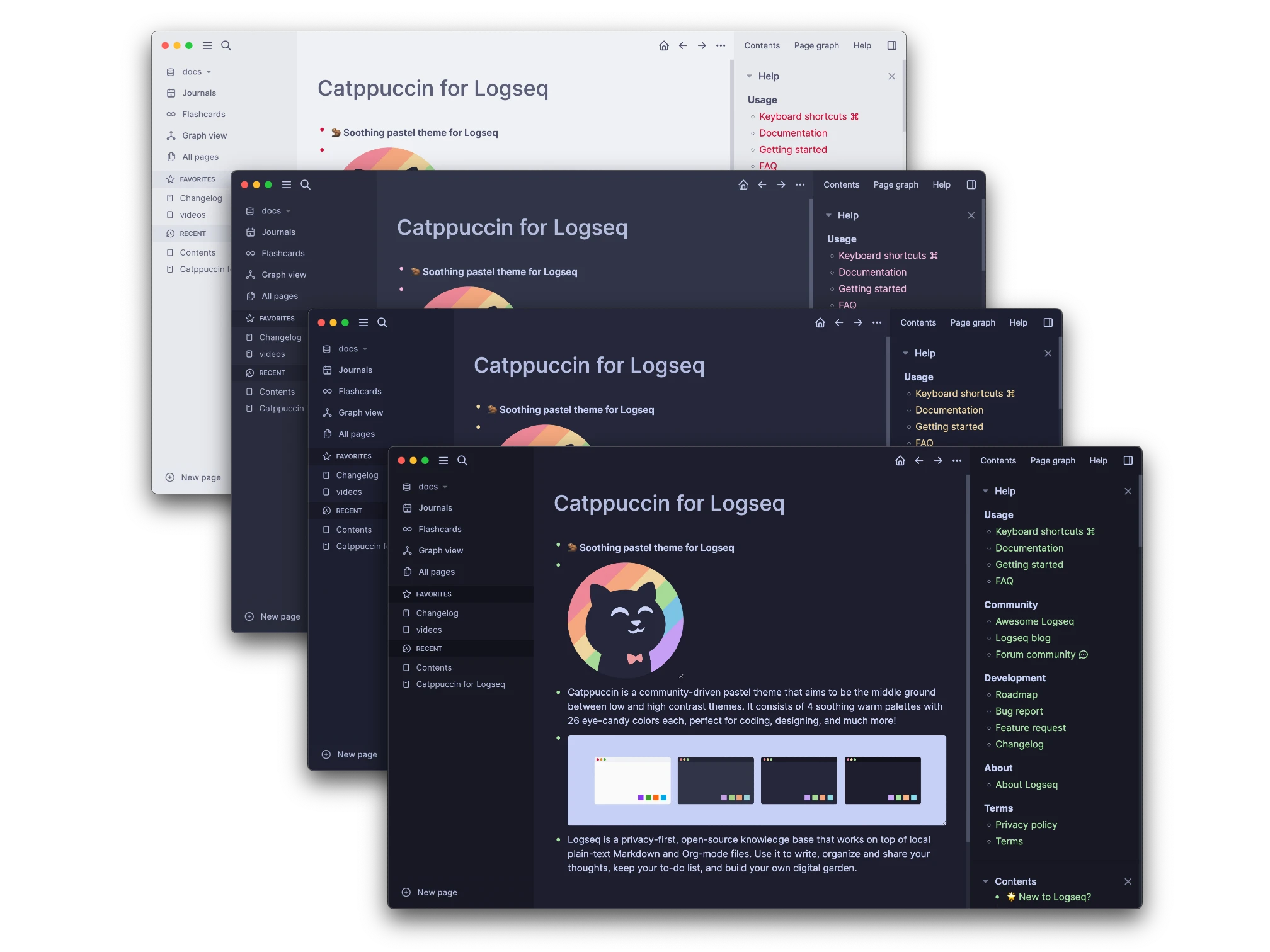1270x952 pixels.
Task: Open the Privacy policy link
Action: tap(1026, 825)
